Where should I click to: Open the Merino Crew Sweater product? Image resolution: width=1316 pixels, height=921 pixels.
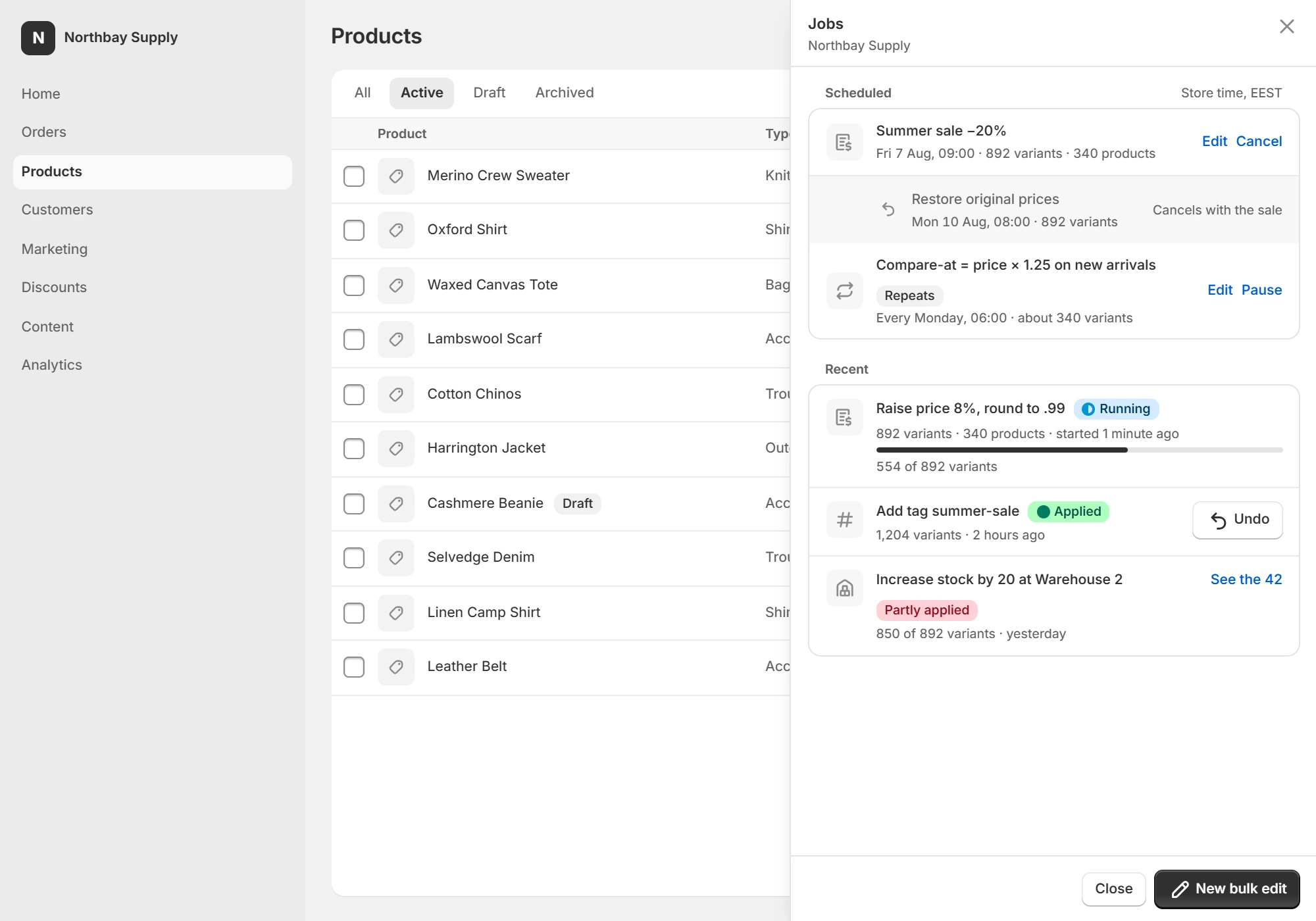(x=498, y=176)
